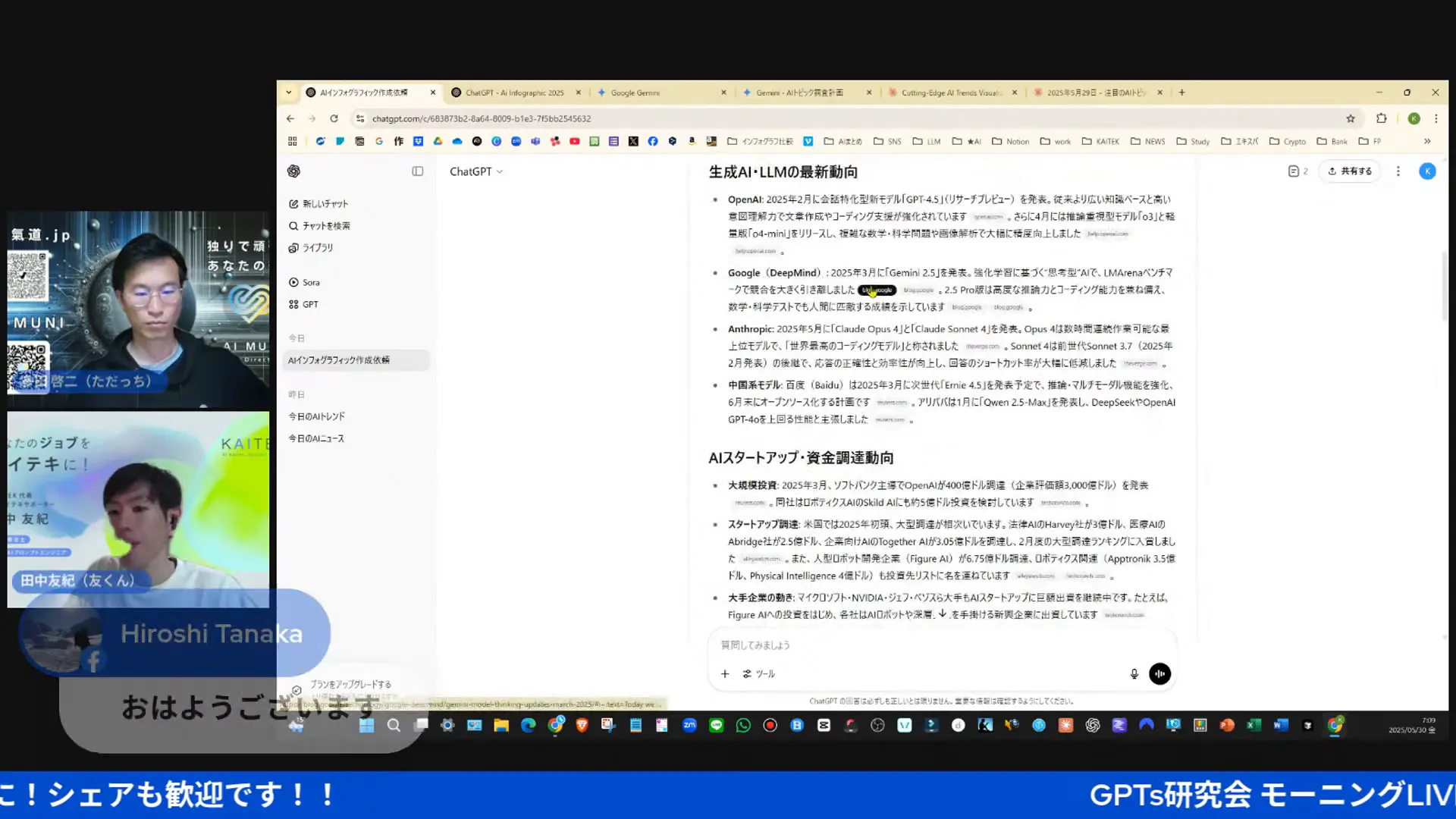Open the Windows Start button

click(366, 726)
